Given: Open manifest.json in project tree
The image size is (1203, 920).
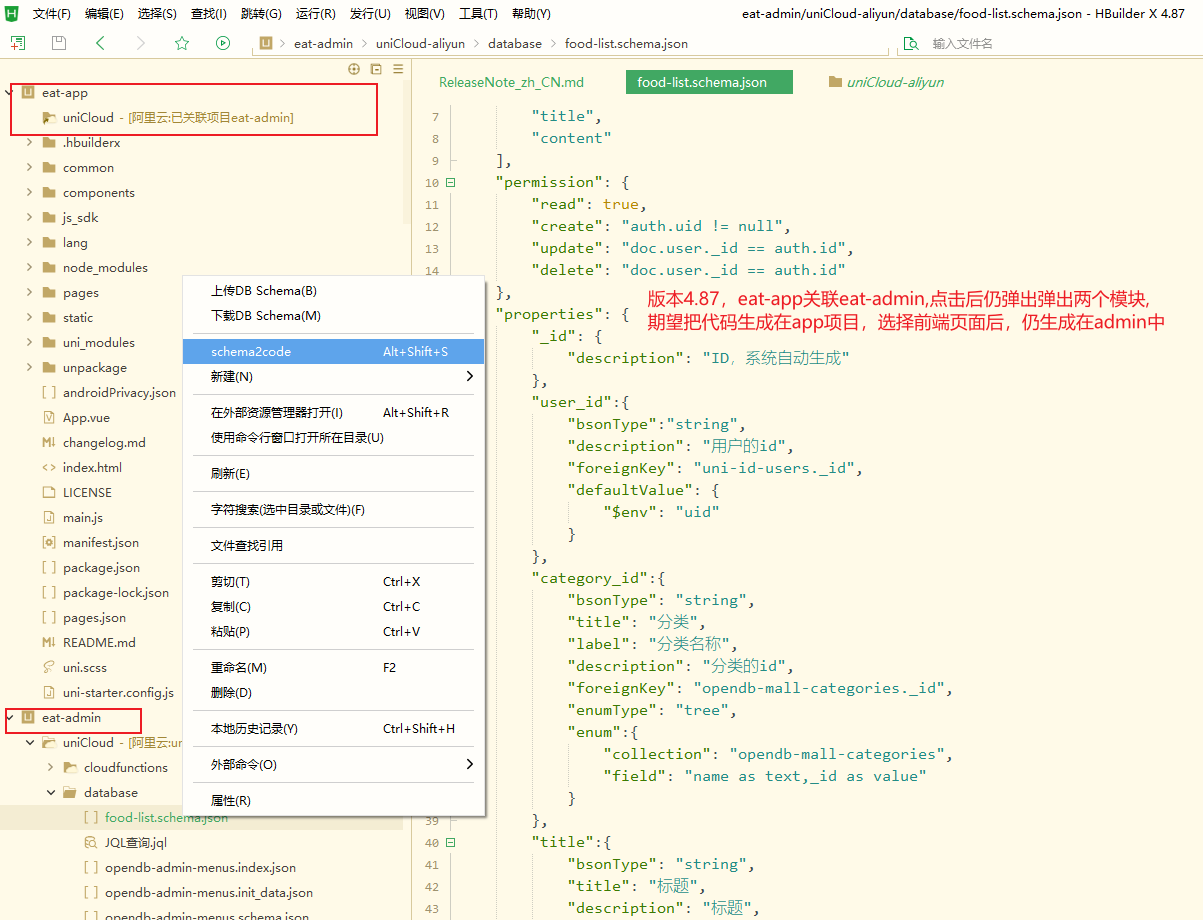Looking at the screenshot, I should pyautogui.click(x=100, y=543).
